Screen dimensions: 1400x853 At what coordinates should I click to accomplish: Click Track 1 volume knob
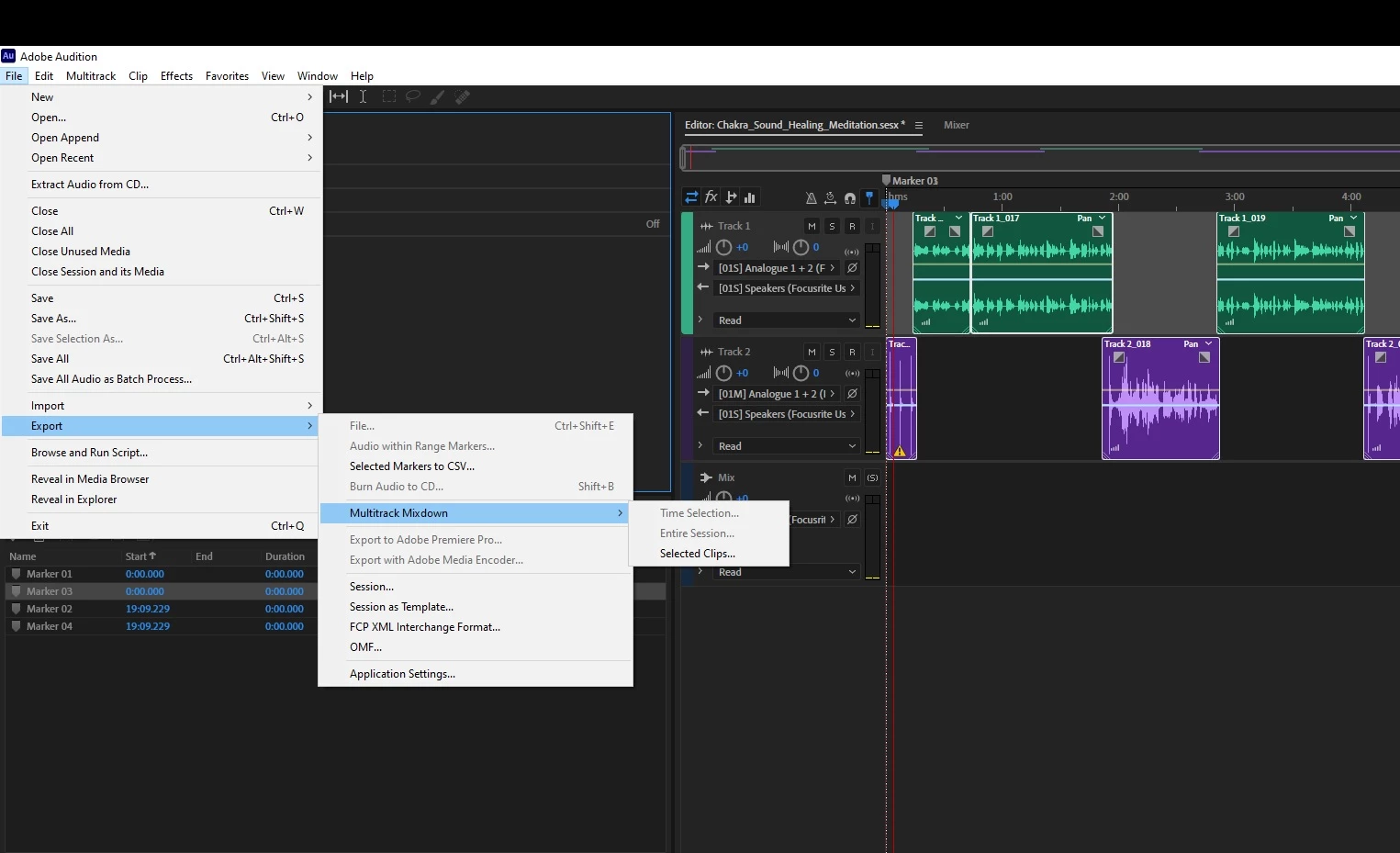(x=723, y=247)
